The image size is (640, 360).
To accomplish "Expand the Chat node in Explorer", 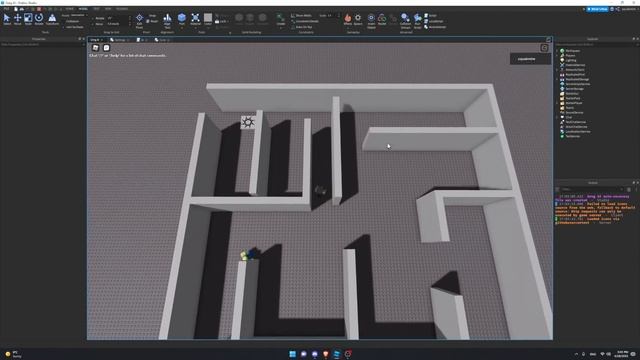I will [x=558, y=117].
